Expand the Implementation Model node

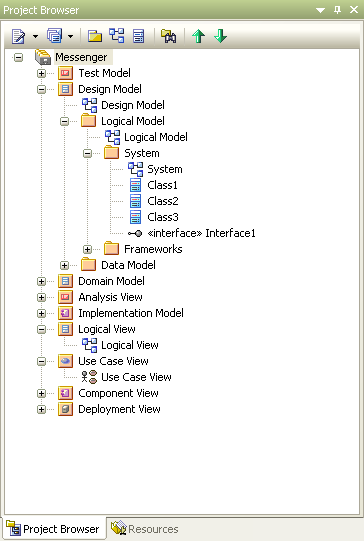[41, 313]
